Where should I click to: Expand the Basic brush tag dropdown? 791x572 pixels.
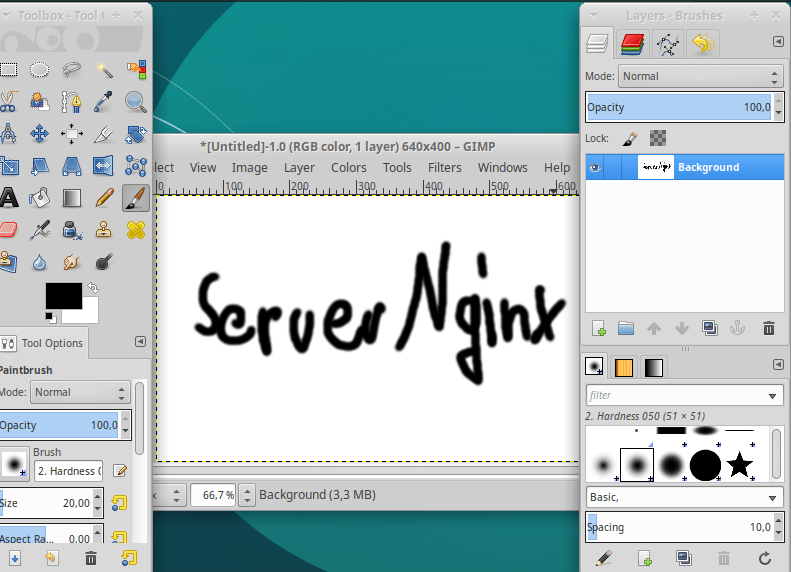point(683,497)
